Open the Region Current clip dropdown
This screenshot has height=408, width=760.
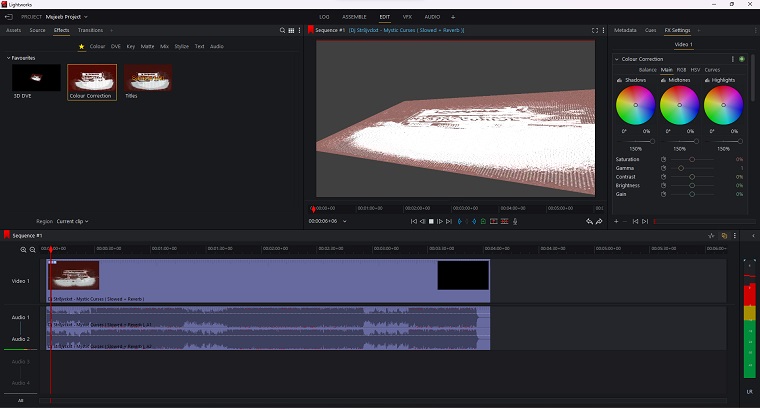(72, 221)
